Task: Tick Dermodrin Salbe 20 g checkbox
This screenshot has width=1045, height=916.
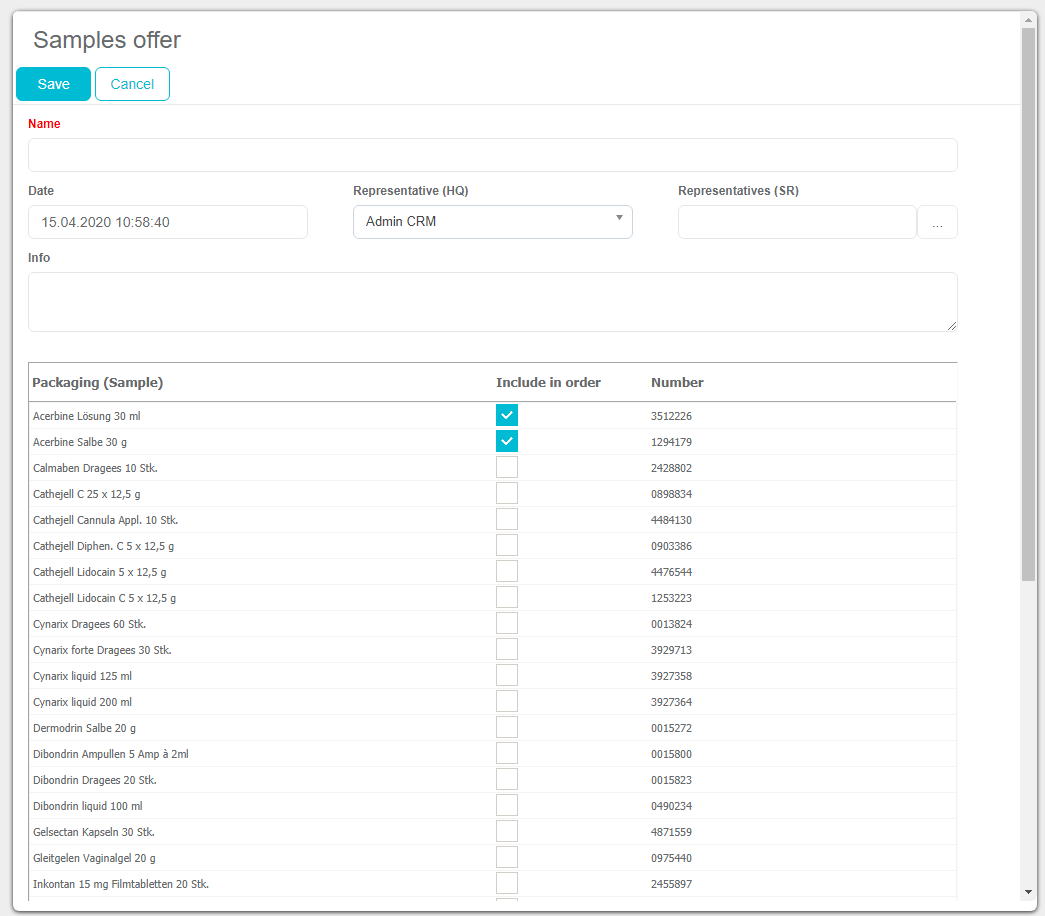Action: [x=507, y=727]
